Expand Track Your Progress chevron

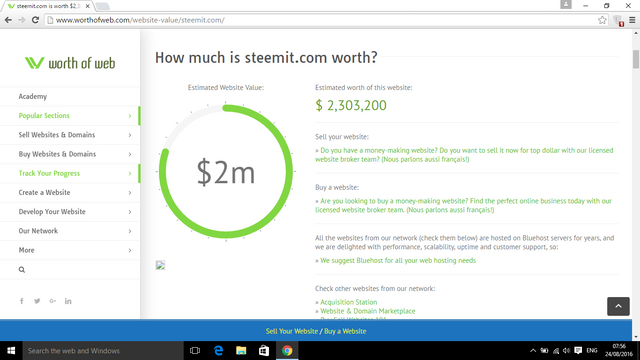point(130,173)
